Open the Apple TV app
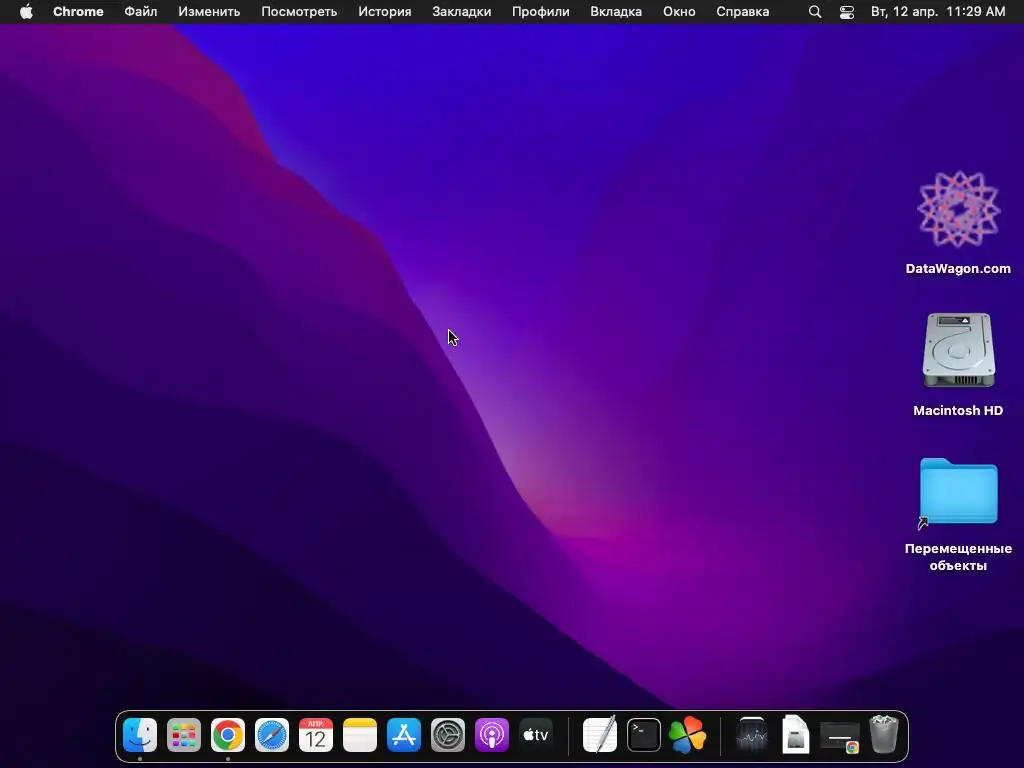Image resolution: width=1024 pixels, height=768 pixels. click(536, 735)
